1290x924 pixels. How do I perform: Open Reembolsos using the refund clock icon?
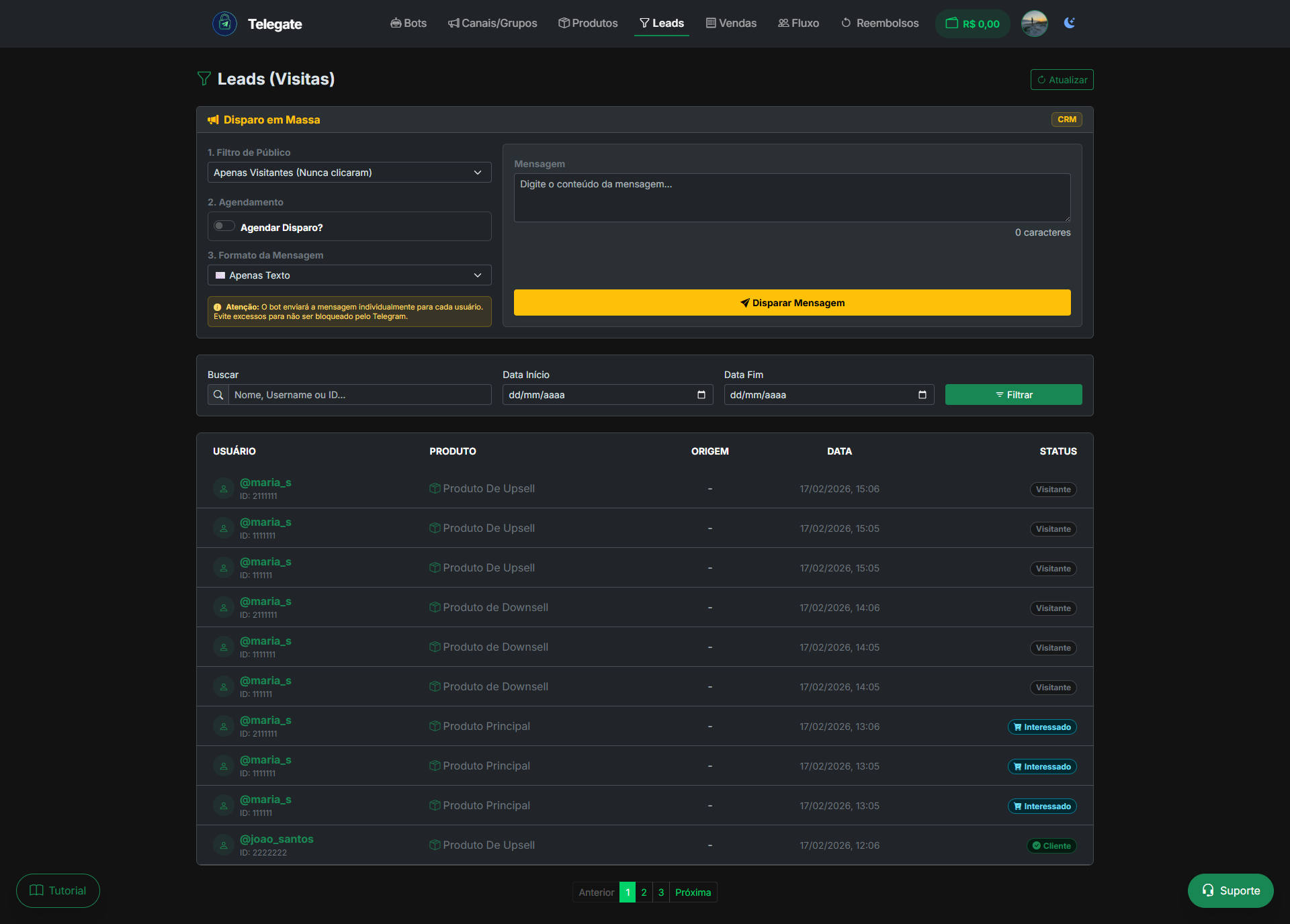845,23
